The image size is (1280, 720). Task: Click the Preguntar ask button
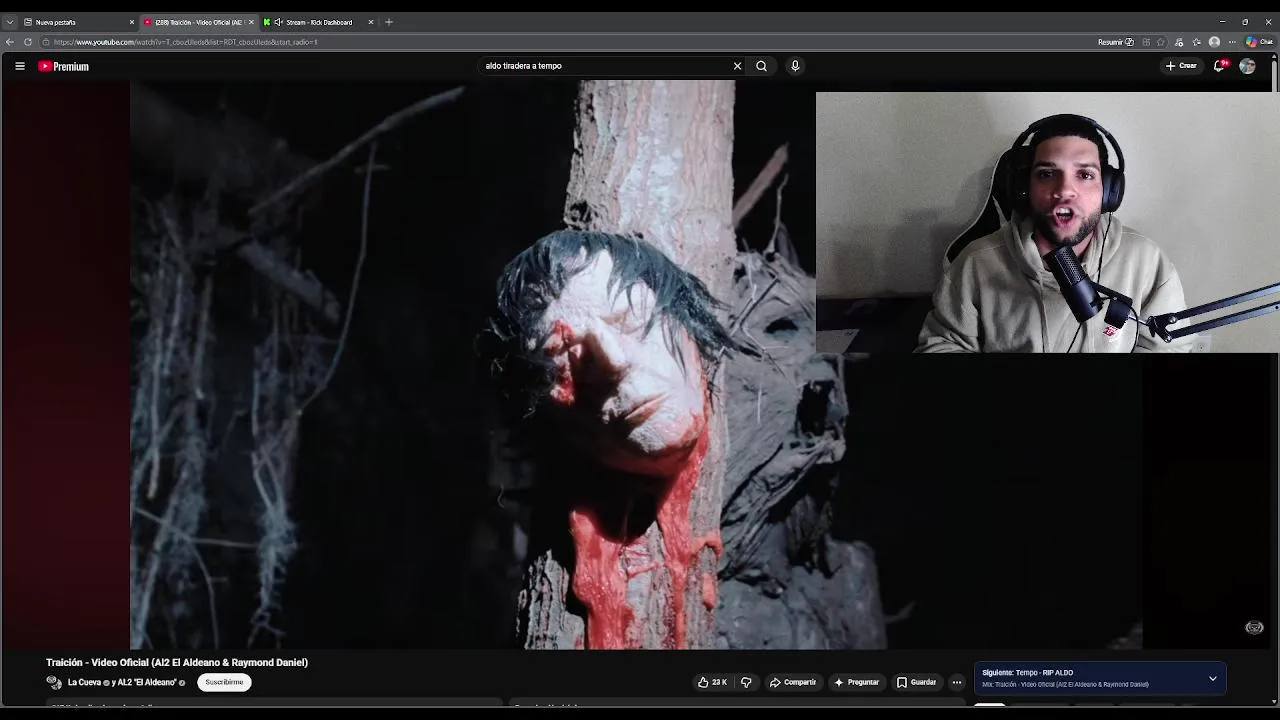tap(856, 682)
